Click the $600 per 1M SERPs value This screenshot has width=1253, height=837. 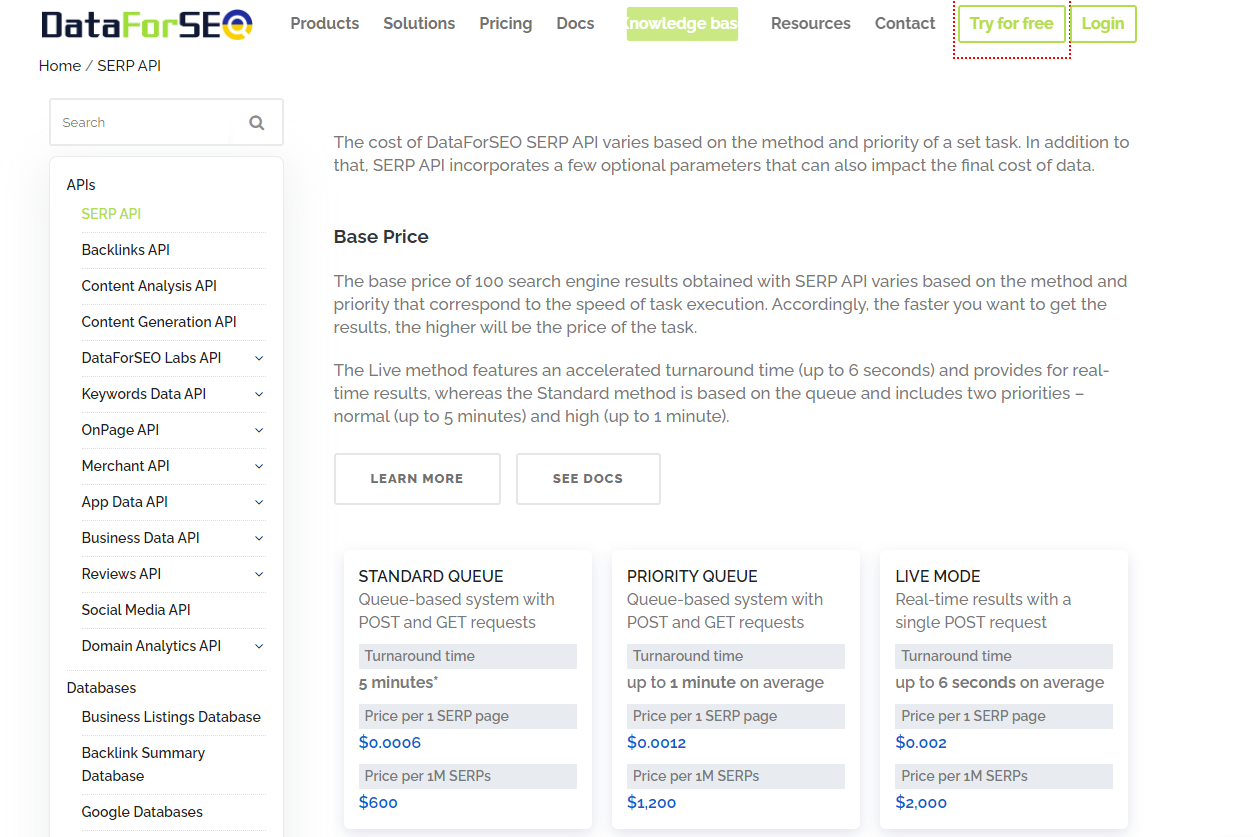[x=378, y=803]
